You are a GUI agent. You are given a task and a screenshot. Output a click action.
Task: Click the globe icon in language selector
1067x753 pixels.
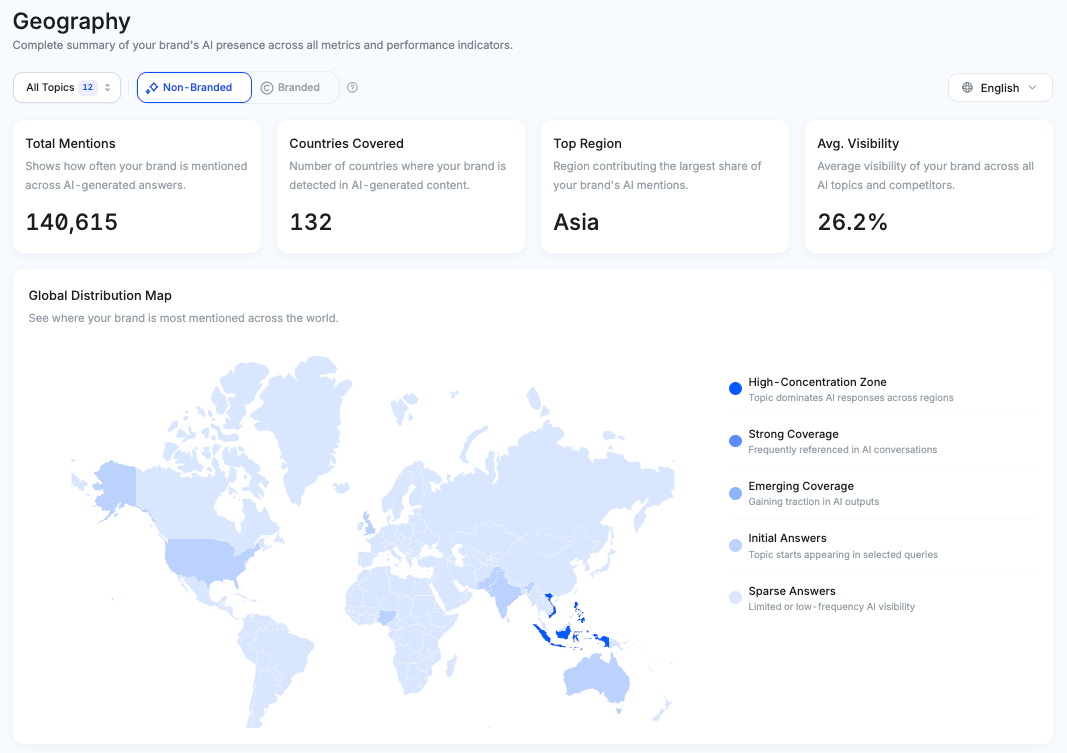click(967, 88)
